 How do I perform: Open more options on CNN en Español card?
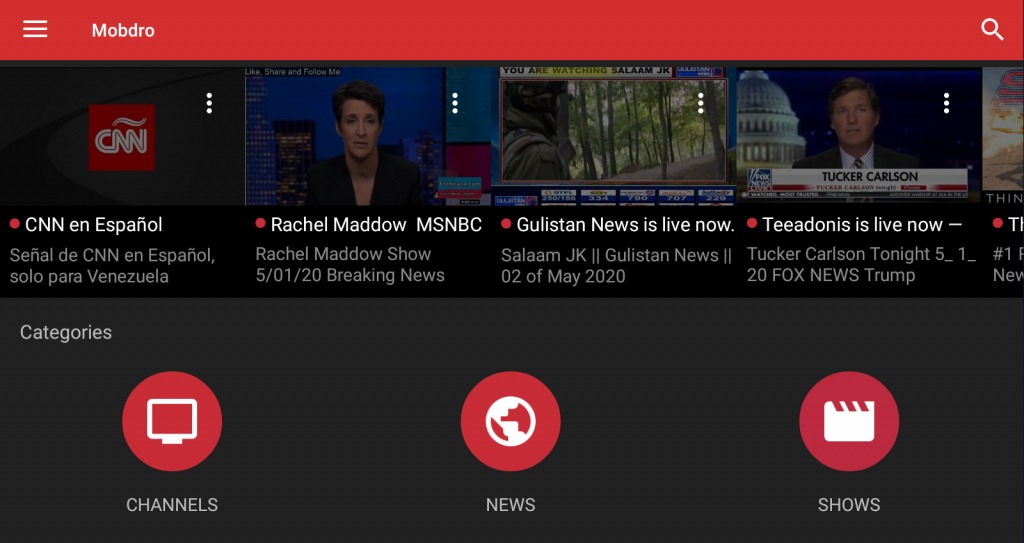click(209, 103)
